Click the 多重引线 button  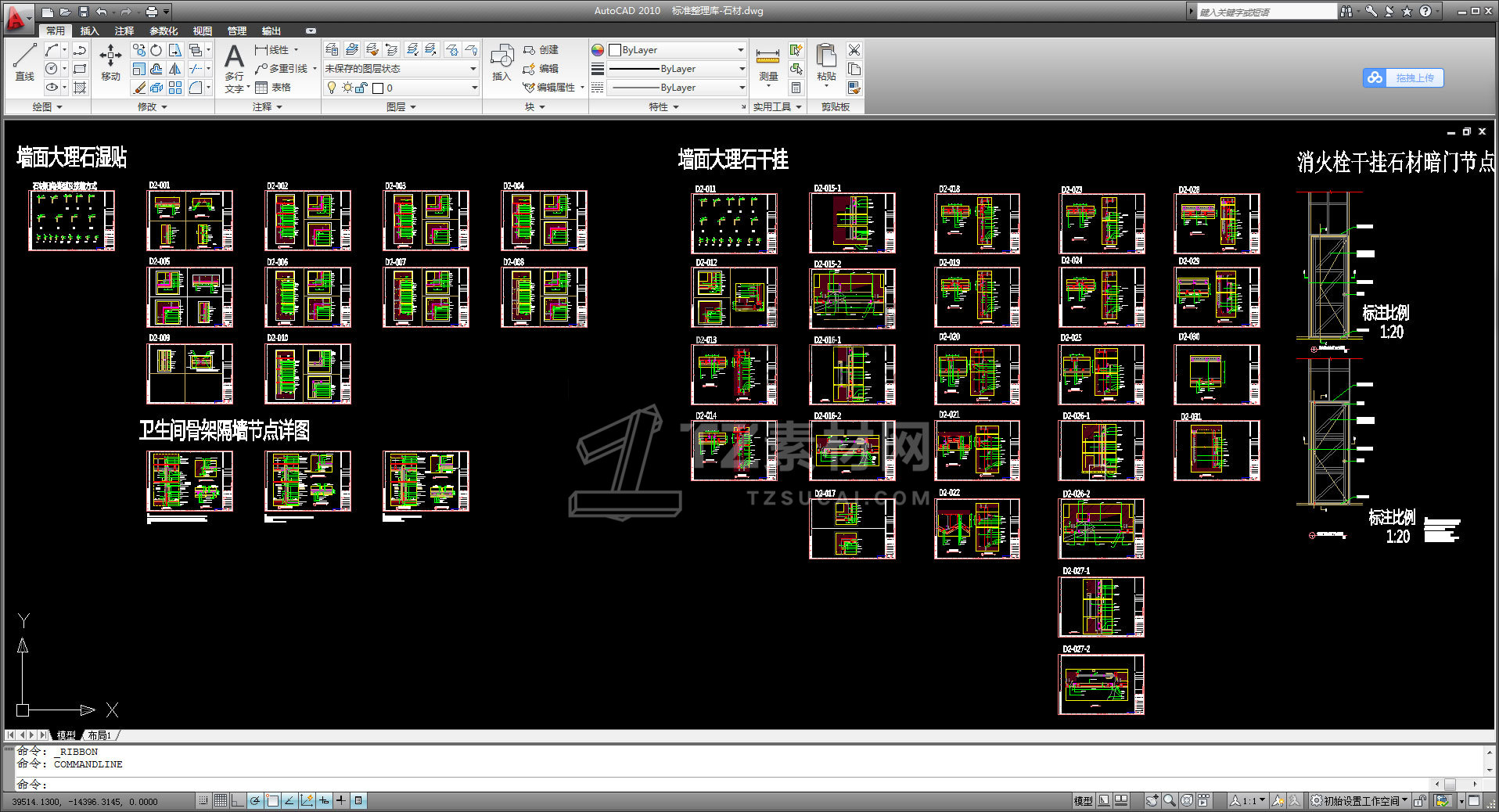(282, 69)
